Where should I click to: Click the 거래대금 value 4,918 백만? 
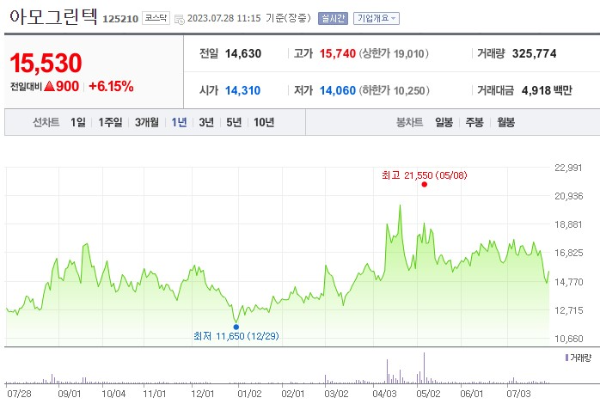click(547, 91)
